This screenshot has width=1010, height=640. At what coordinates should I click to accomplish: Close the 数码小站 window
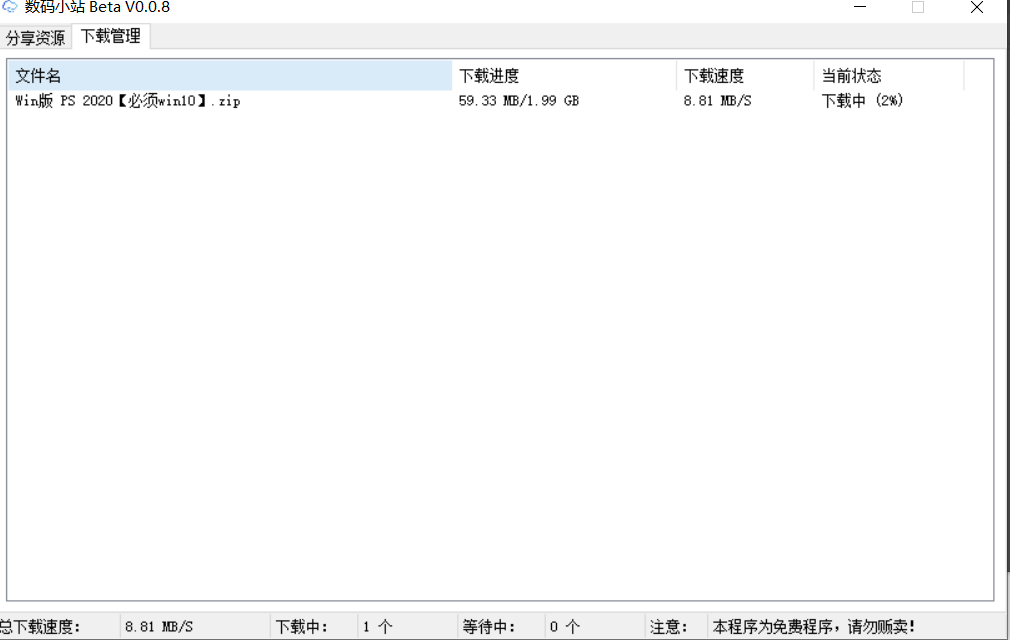tap(977, 7)
